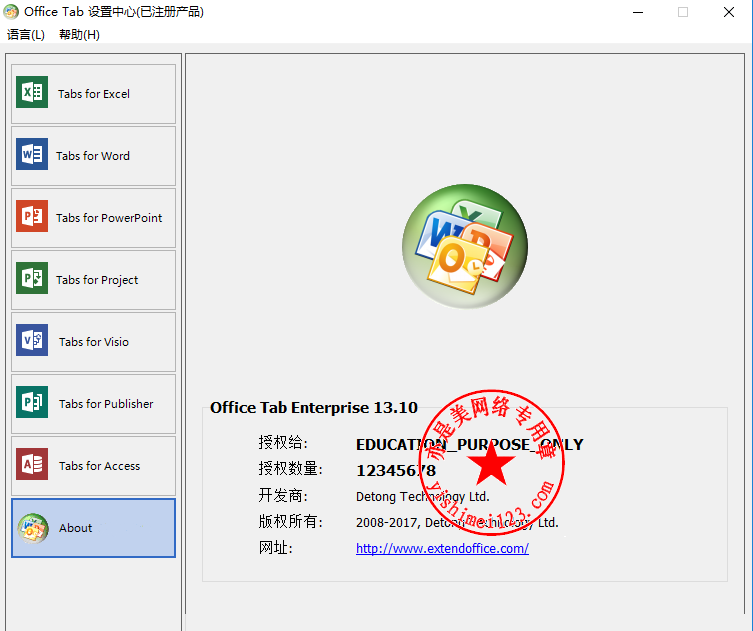
Task: Click the Access icon in the sidebar
Action: (32, 464)
